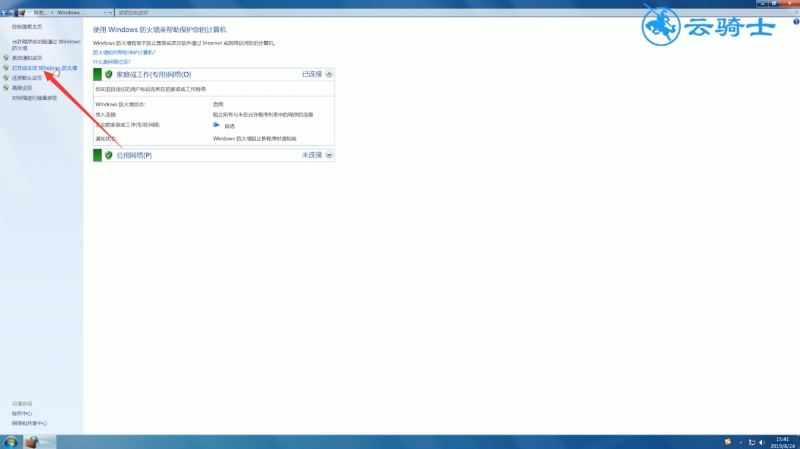Expand the Public networks (P) section

[329, 155]
